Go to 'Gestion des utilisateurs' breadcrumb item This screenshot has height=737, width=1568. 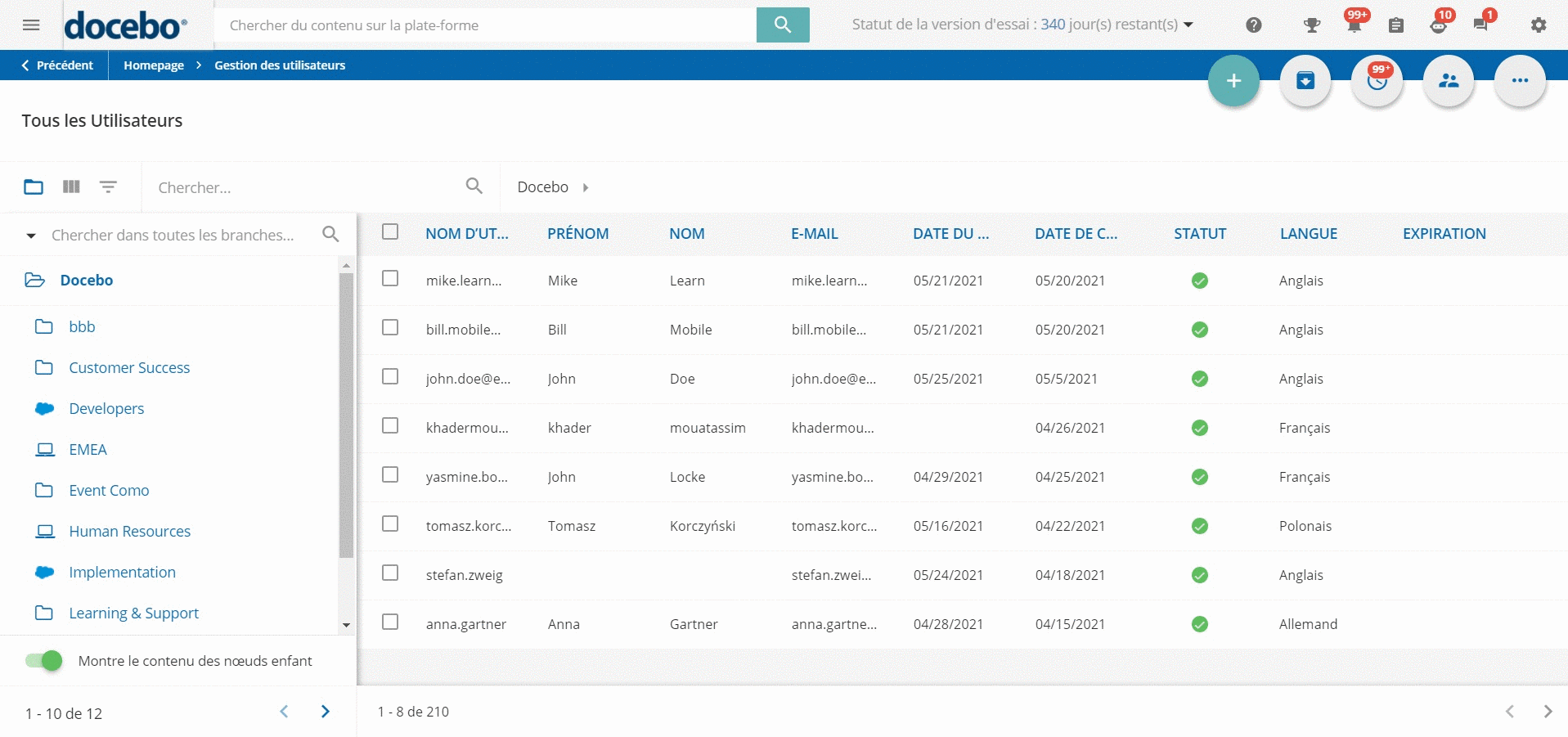pos(280,65)
